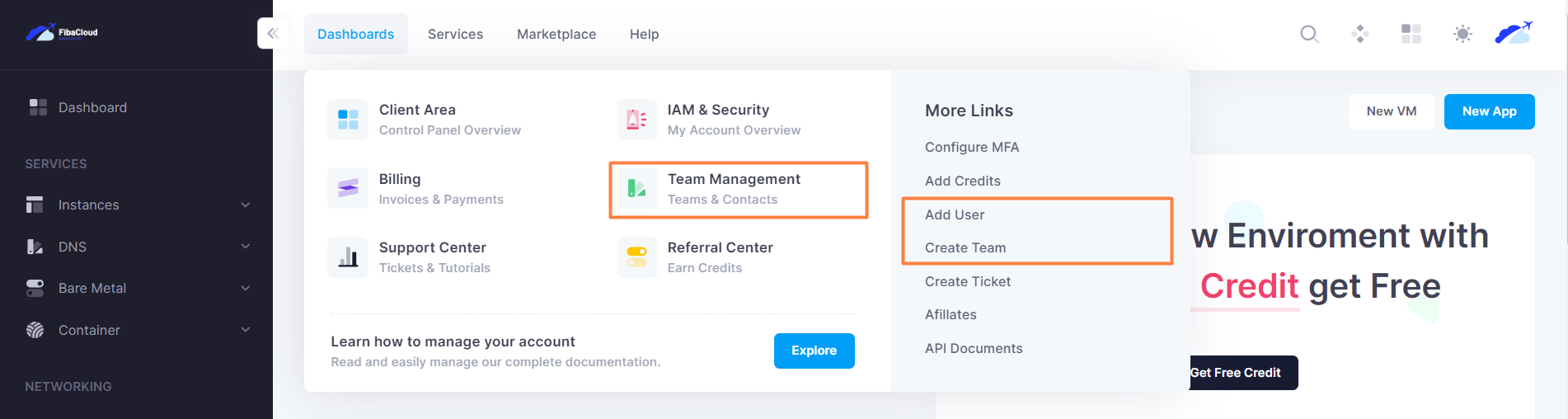Click the "Learn how to manage your account" text
The image size is (1568, 419).
coord(453,341)
